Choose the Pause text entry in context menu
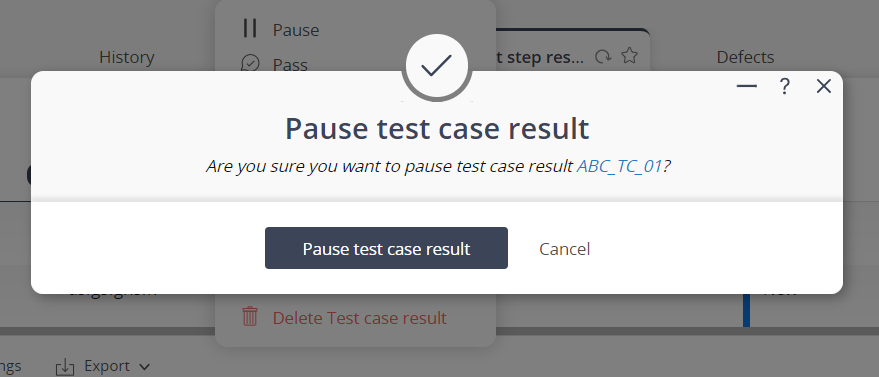 coord(296,30)
